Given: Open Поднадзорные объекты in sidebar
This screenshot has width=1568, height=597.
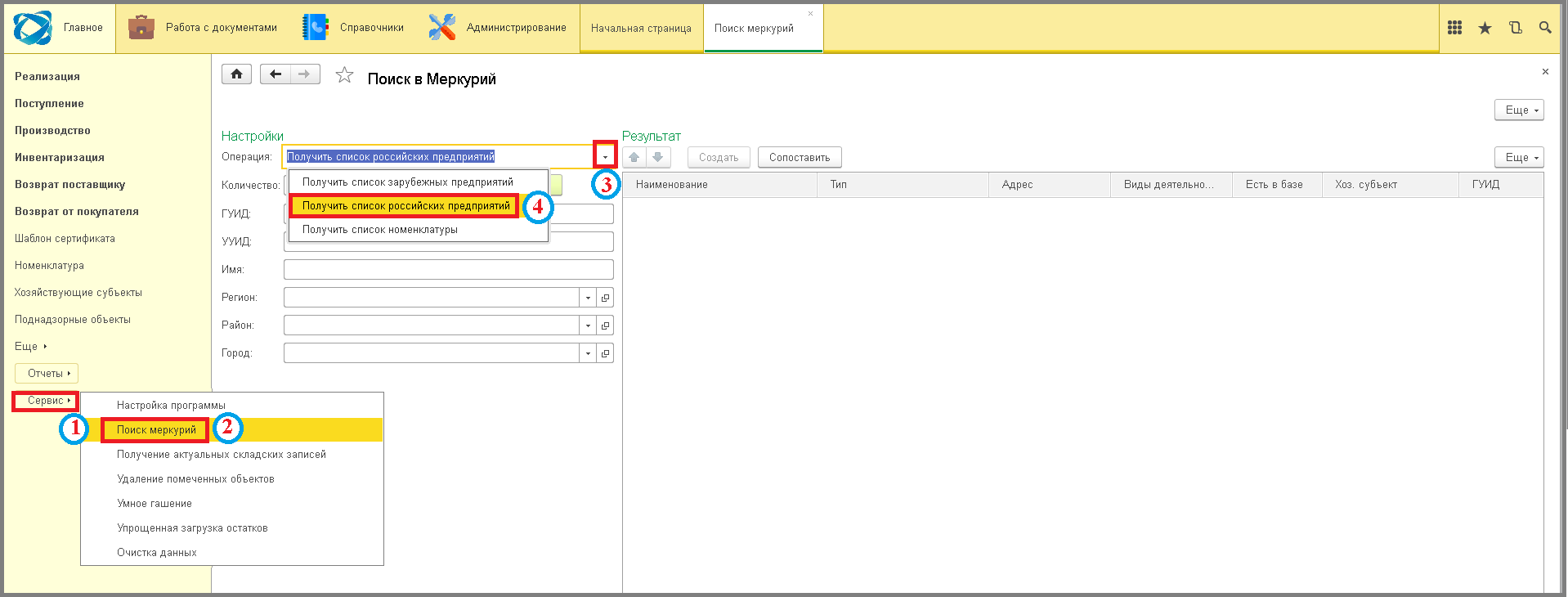Looking at the screenshot, I should tap(72, 320).
